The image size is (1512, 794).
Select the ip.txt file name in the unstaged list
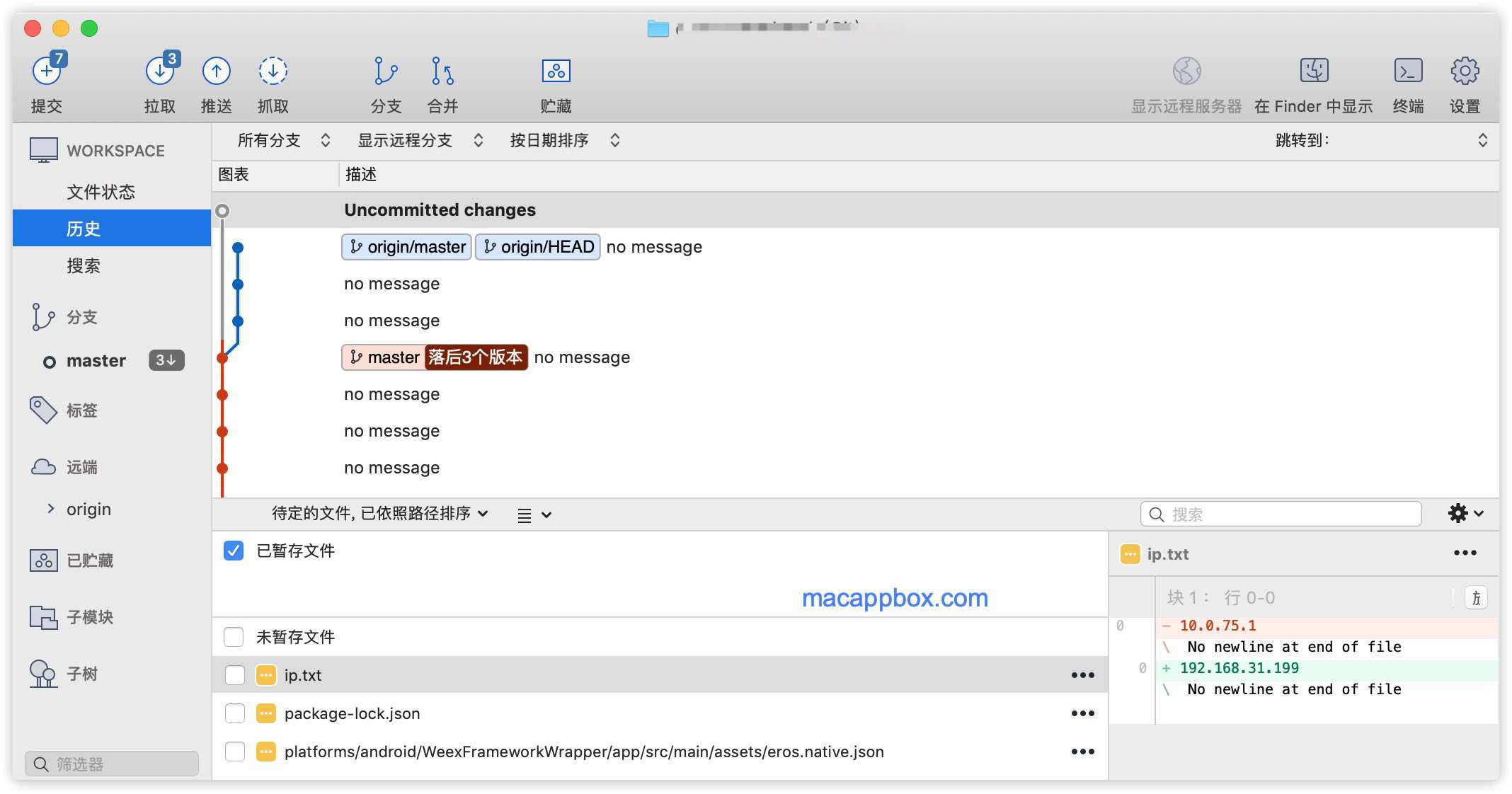[303, 675]
